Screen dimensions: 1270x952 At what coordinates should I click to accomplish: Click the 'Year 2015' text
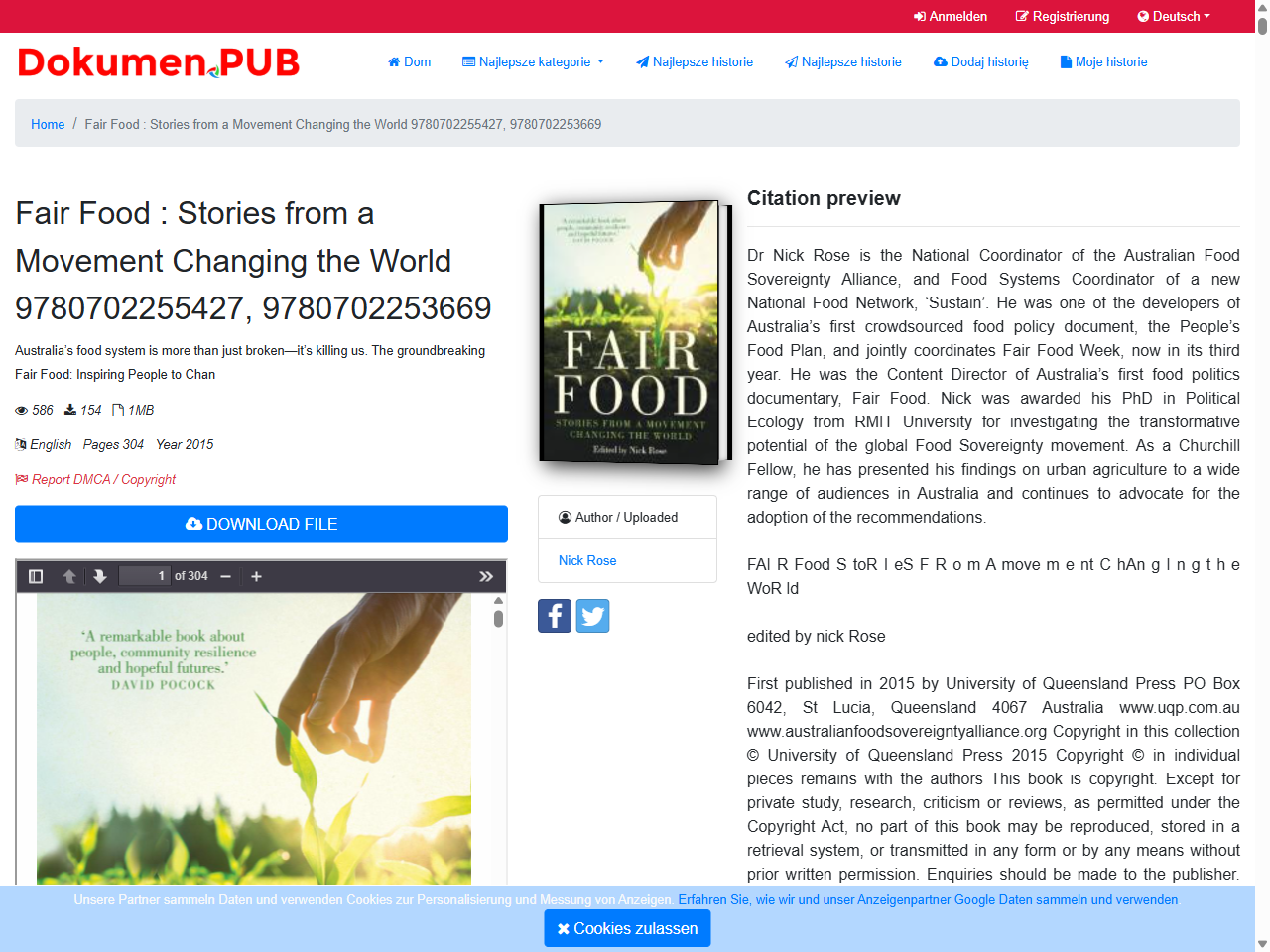tap(185, 444)
